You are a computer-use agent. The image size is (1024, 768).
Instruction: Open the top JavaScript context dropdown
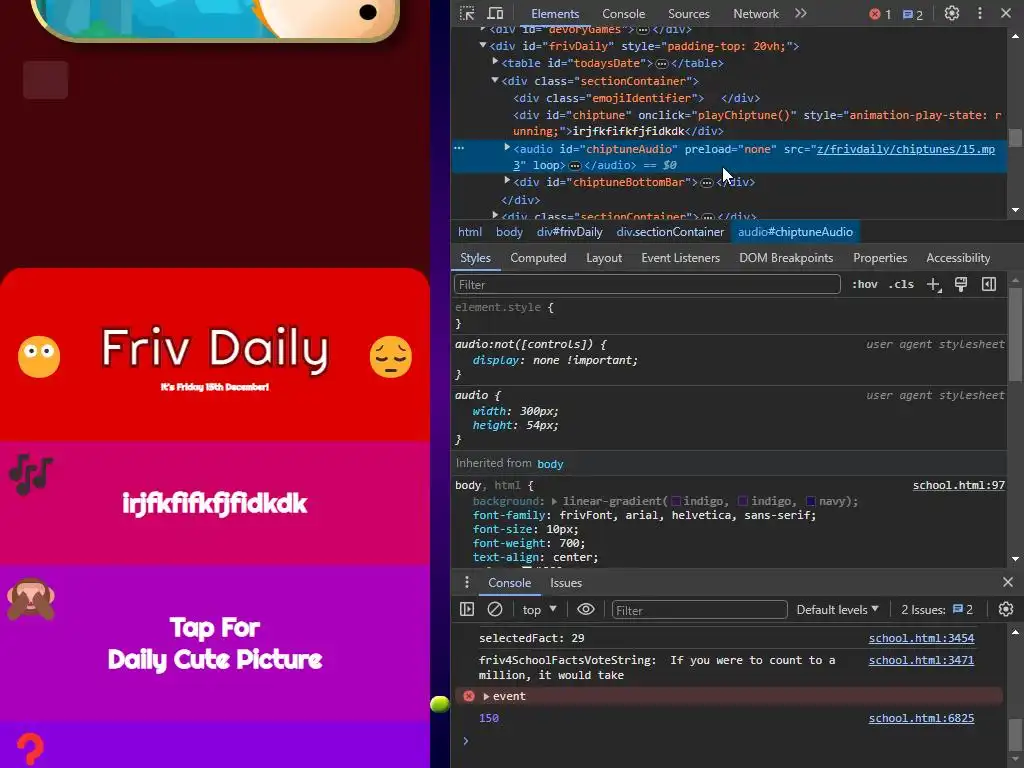pos(539,609)
